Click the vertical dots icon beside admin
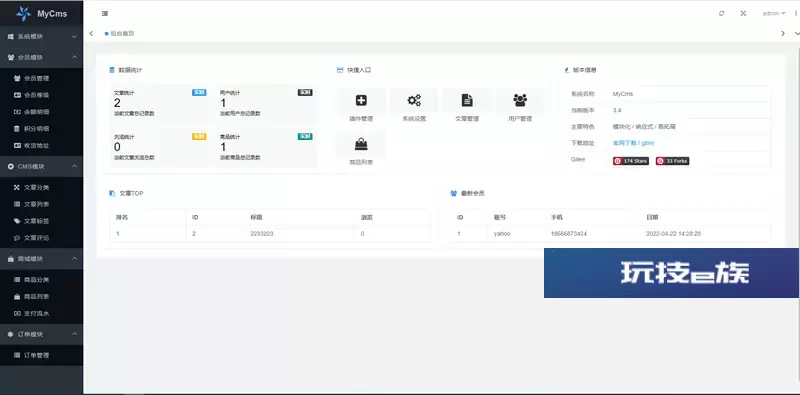The height and width of the screenshot is (395, 800). (796, 13)
